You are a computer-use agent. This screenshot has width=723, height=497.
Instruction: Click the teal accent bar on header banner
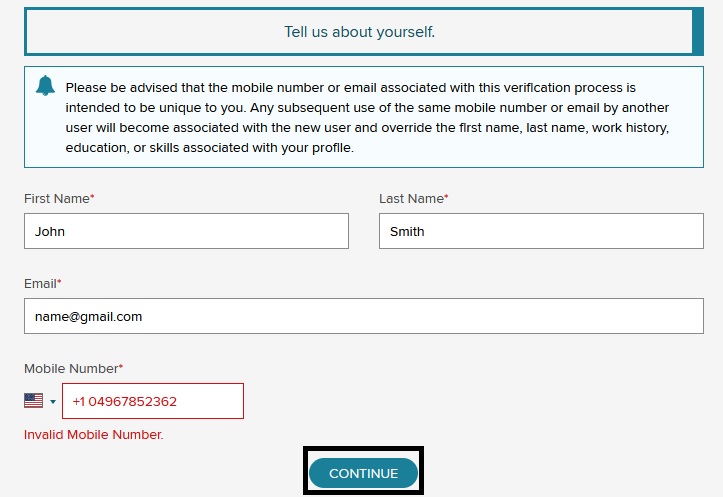point(698,31)
